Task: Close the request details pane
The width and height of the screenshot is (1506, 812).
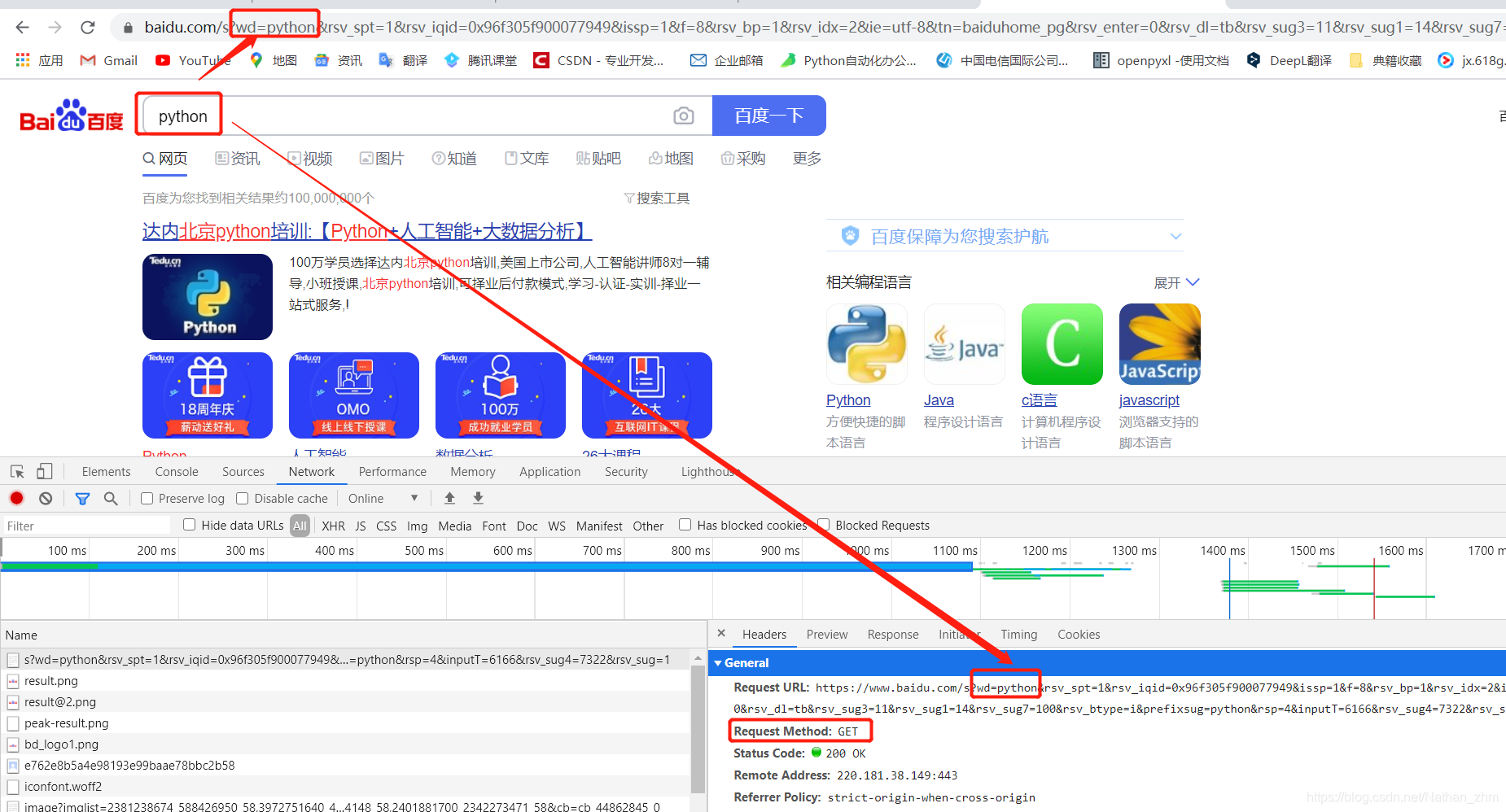Action: pos(721,633)
